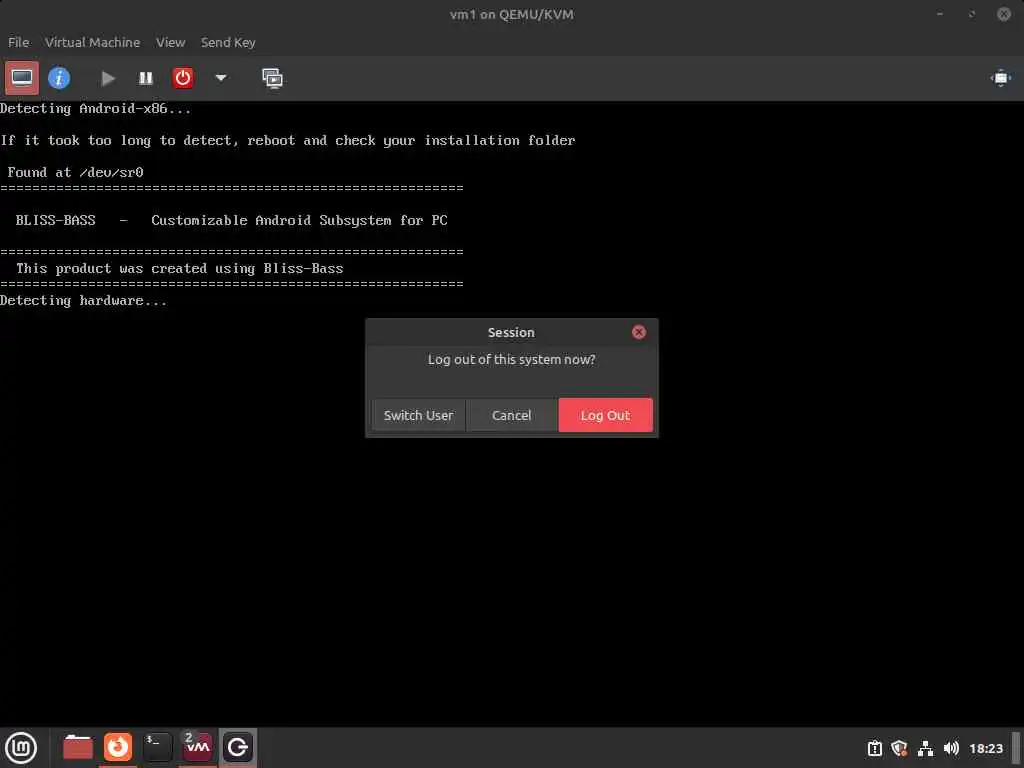Open network connections tray icon
The image size is (1024, 768).
925,748
